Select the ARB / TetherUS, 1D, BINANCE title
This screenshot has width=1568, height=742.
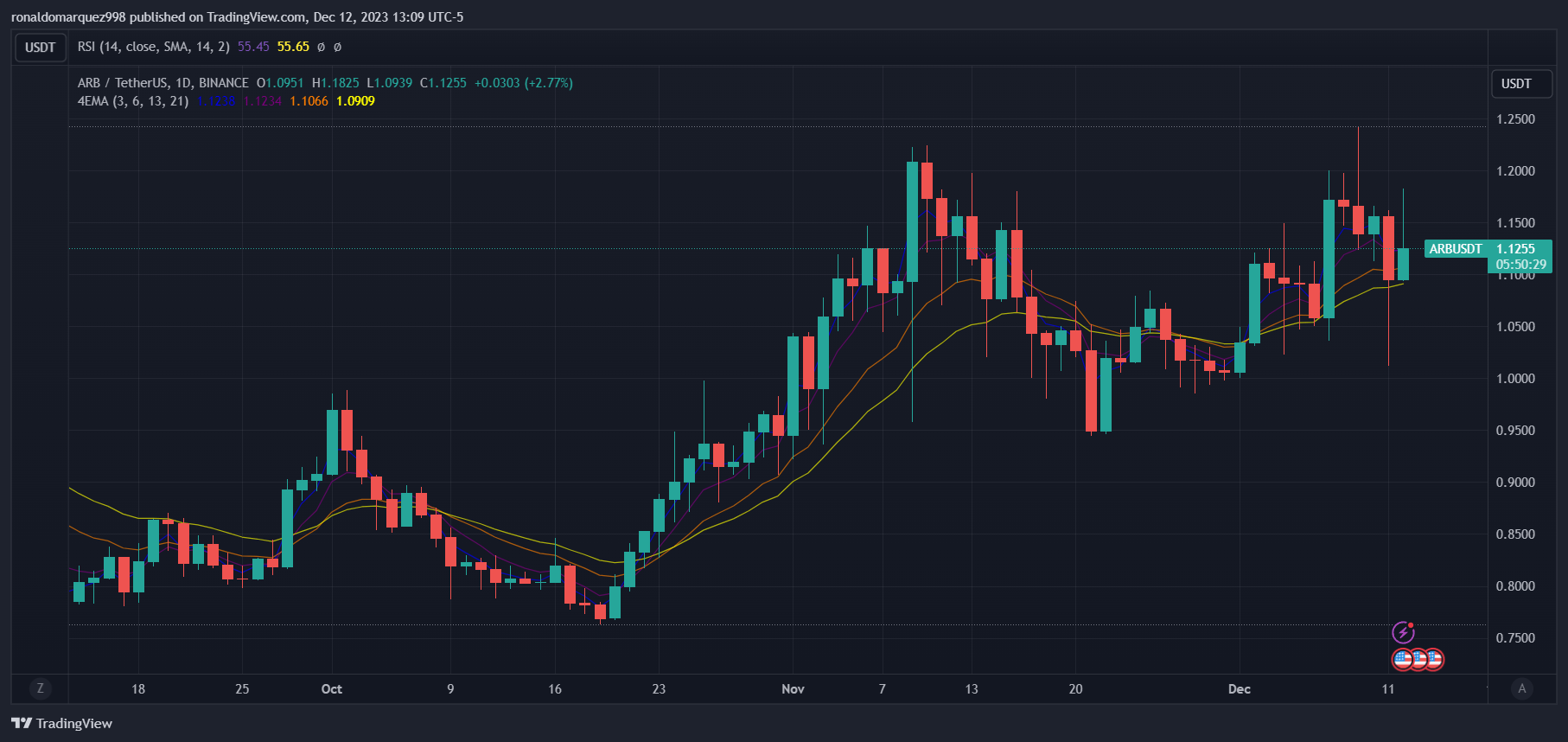pyautogui.click(x=163, y=83)
